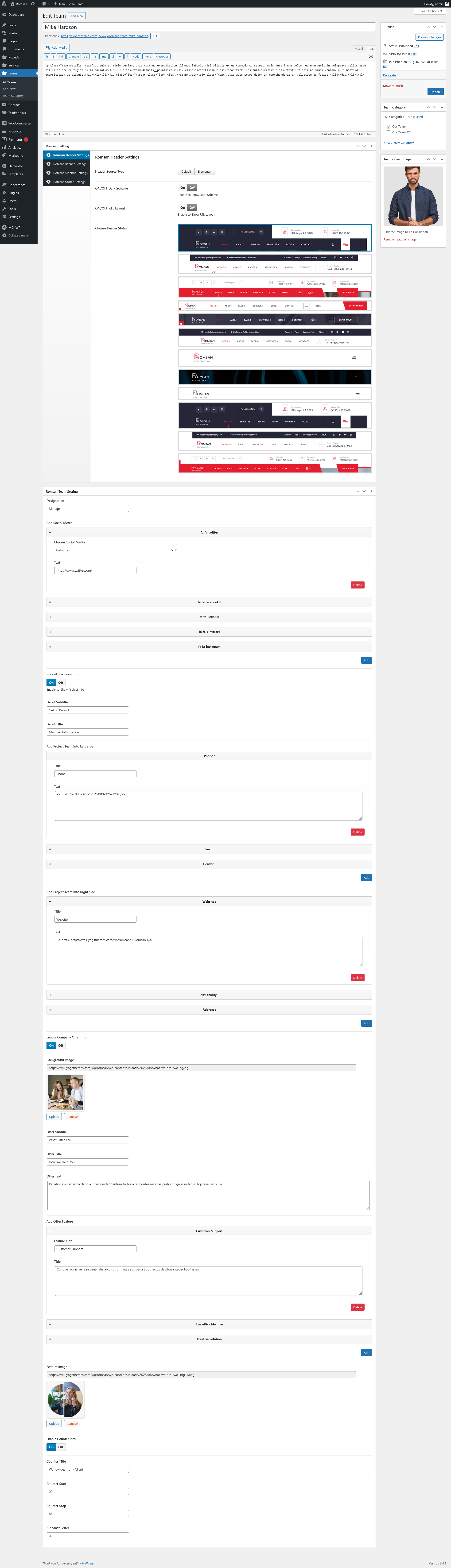Check the Our Team RTL category checkbox

388,132
